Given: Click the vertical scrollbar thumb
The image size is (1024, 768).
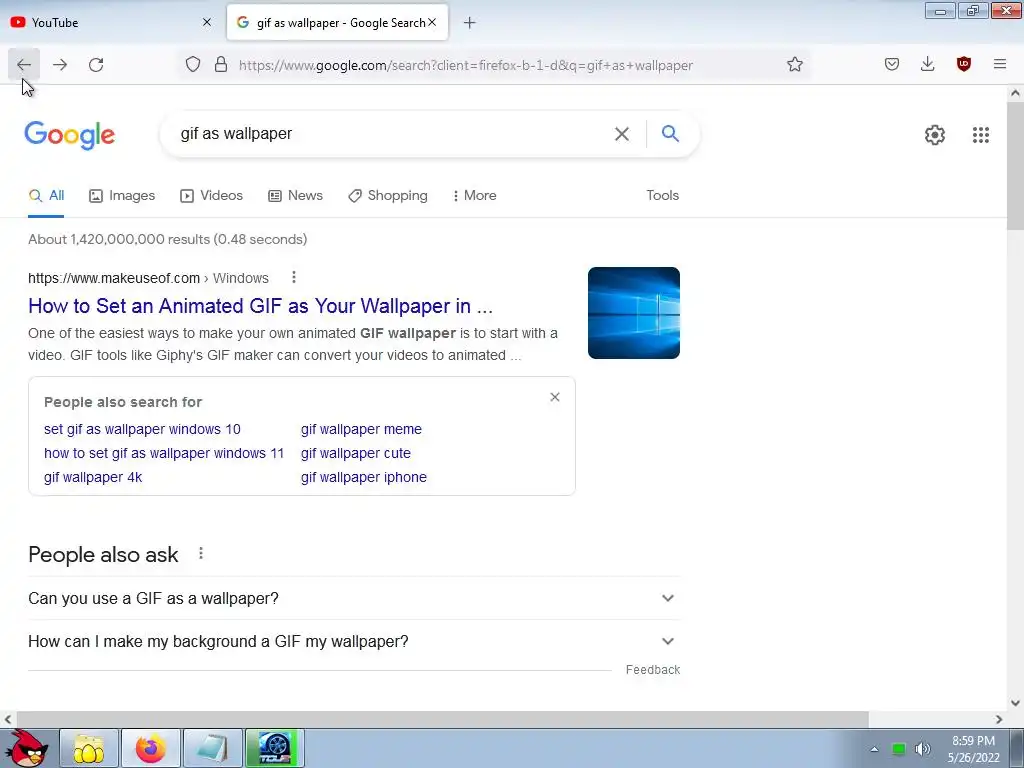Looking at the screenshot, I should [x=1015, y=166].
